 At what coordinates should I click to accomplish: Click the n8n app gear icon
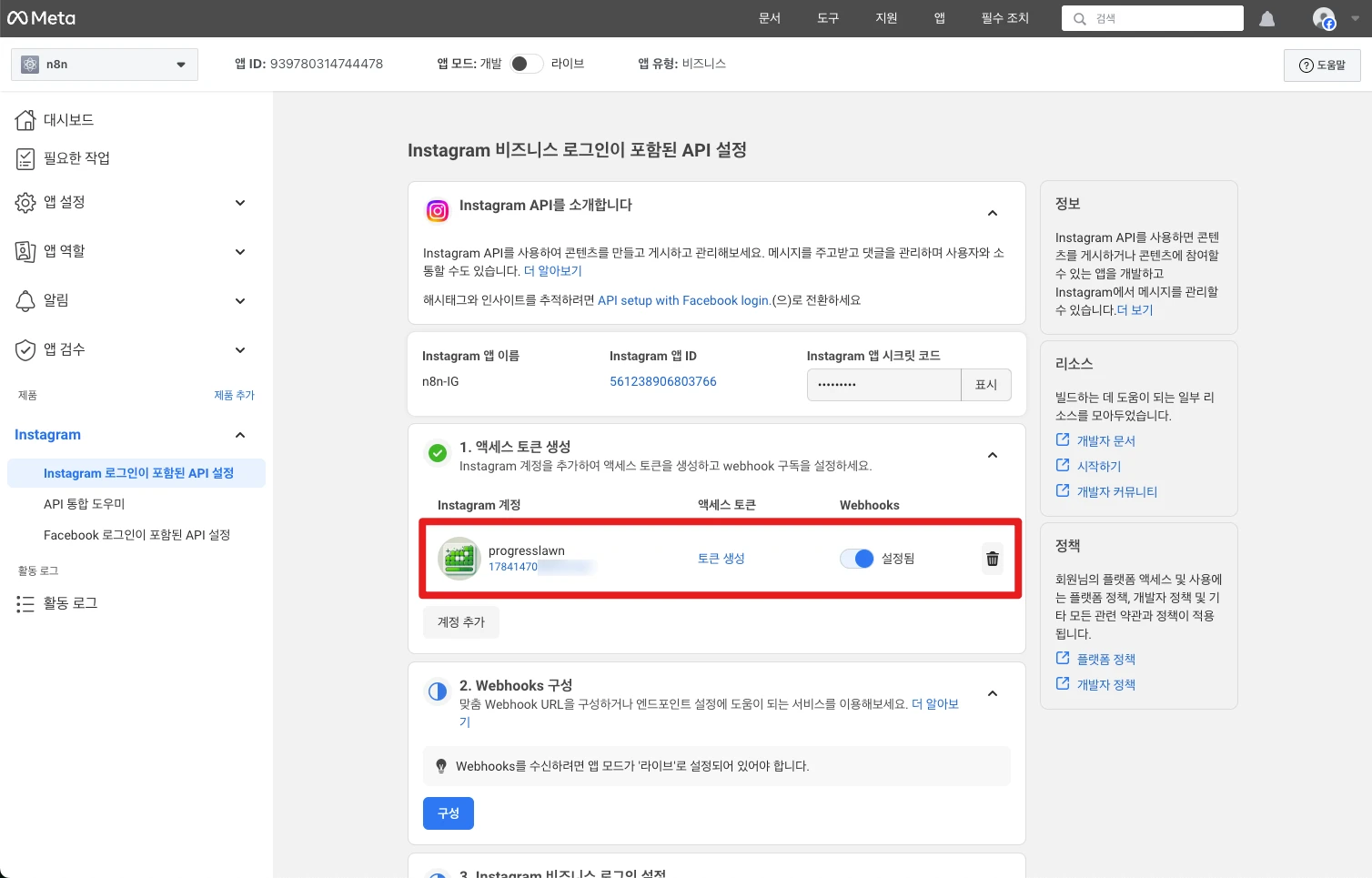click(30, 65)
